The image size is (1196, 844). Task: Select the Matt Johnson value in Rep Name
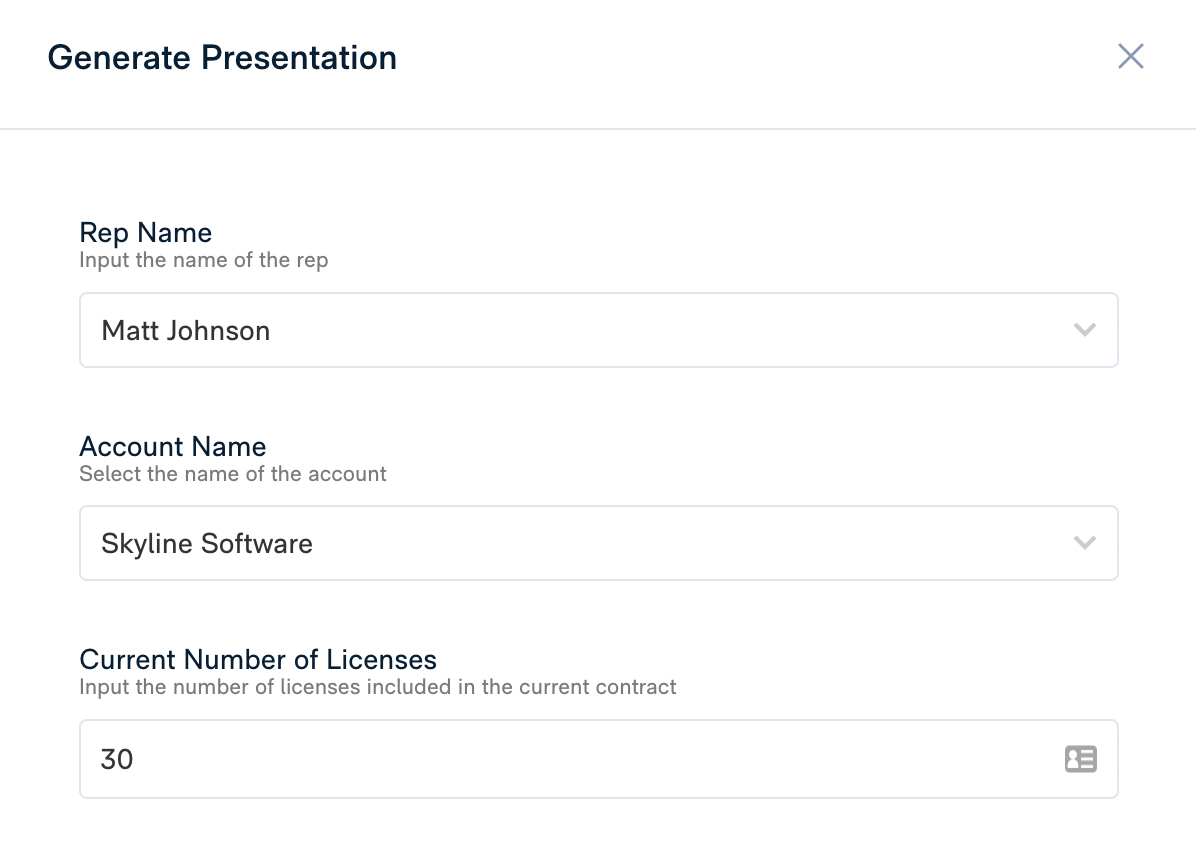click(x=186, y=331)
